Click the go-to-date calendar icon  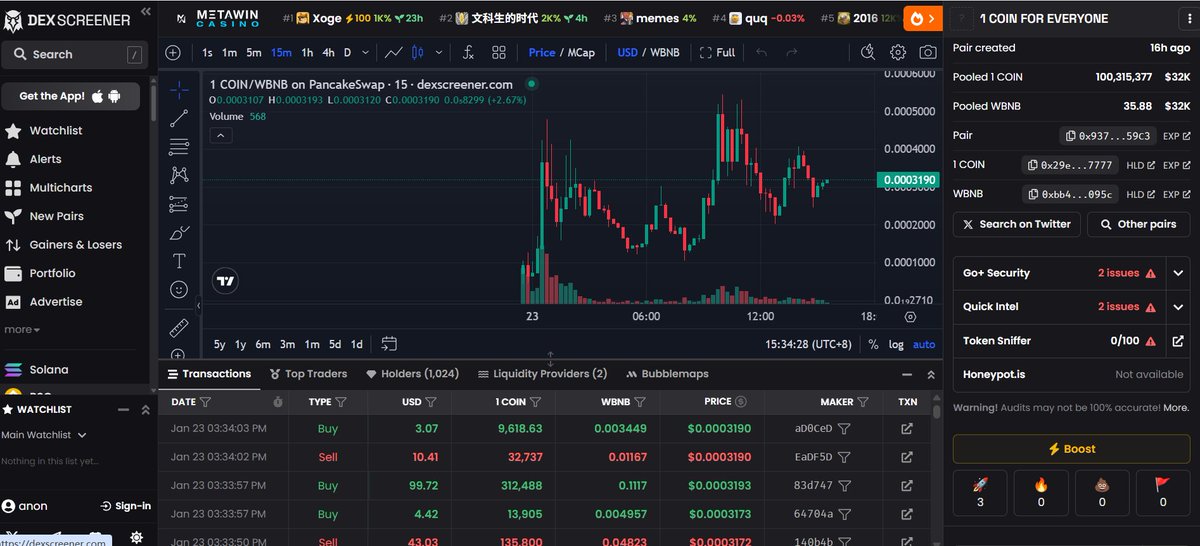[389, 344]
